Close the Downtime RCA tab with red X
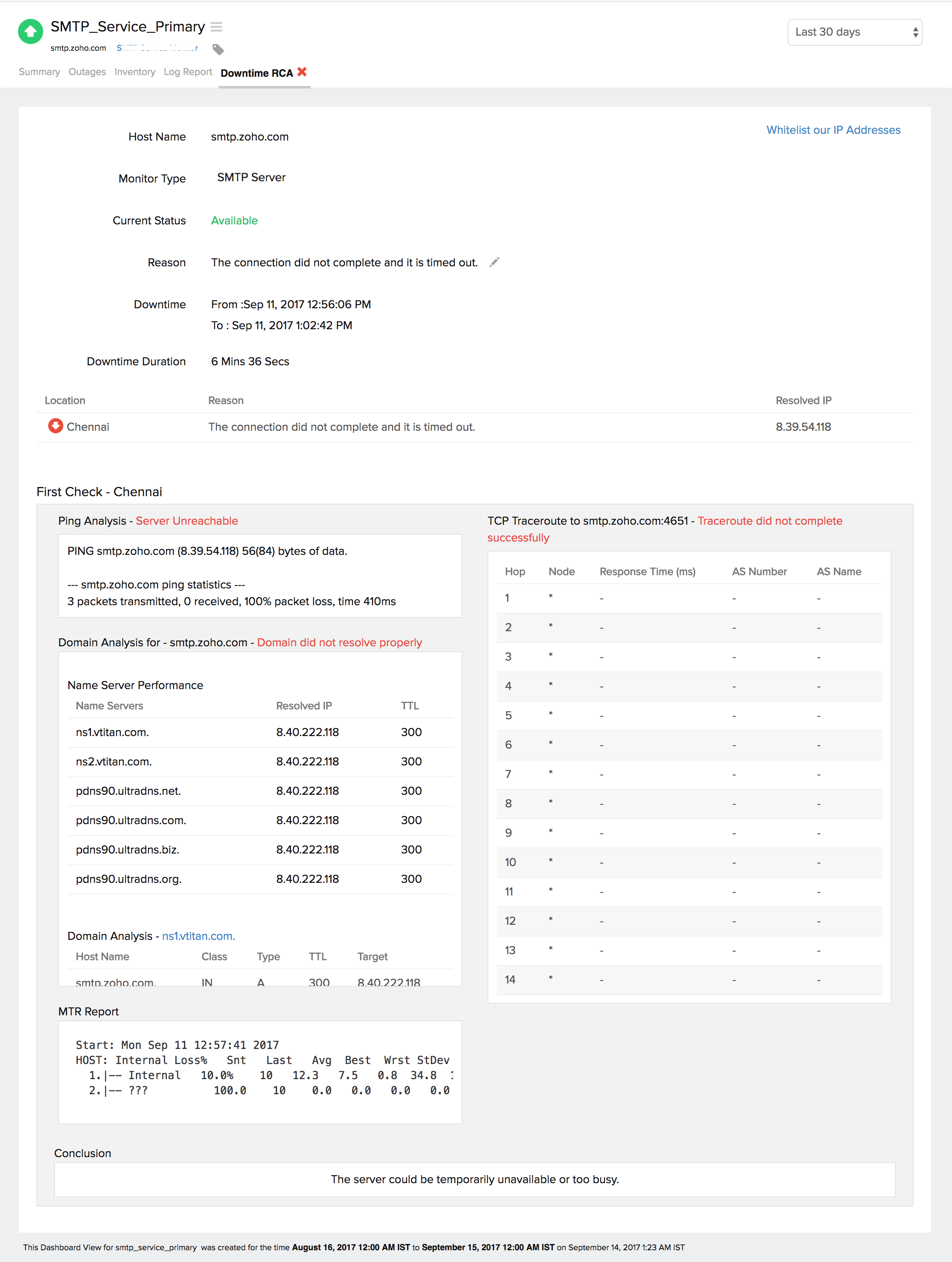952x1262 pixels. [302, 72]
